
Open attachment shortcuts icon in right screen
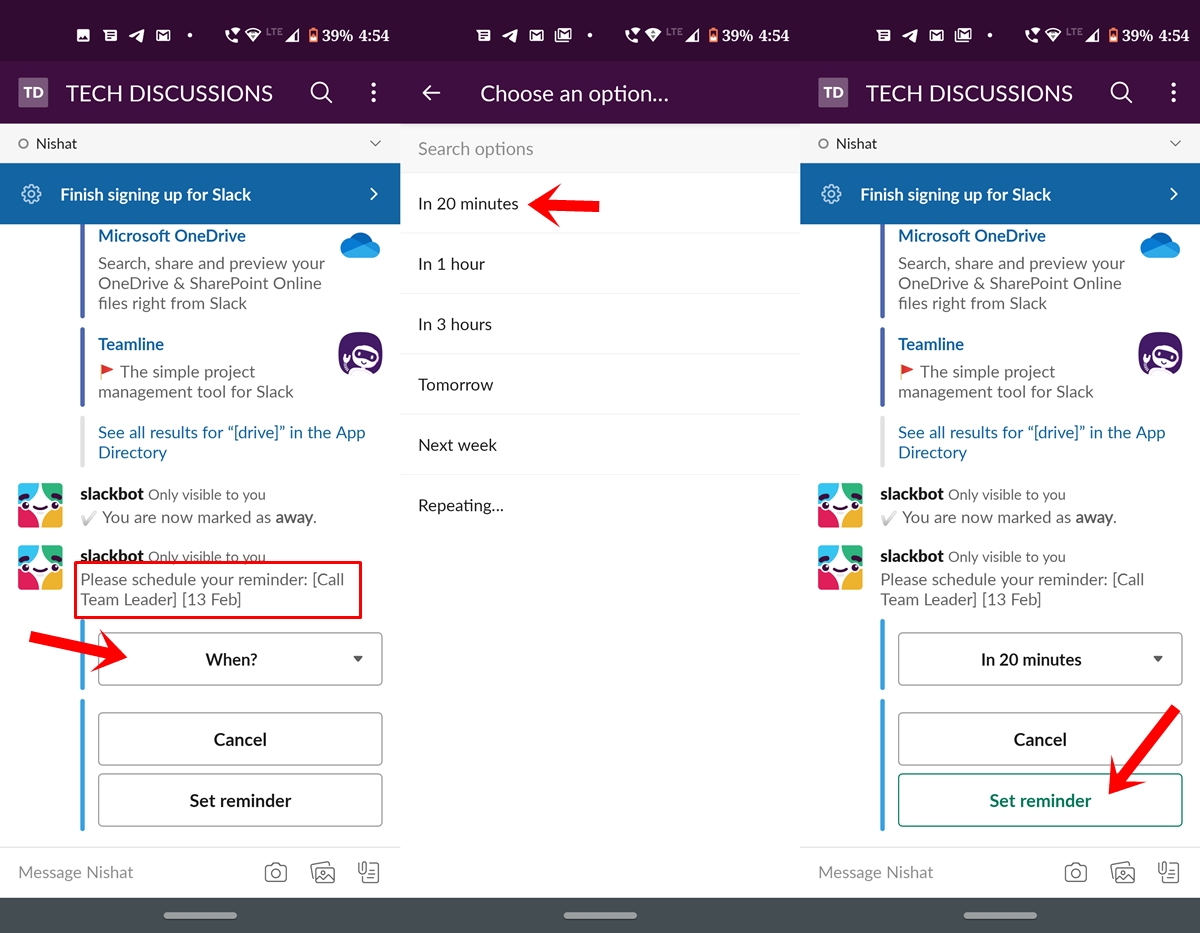pos(1169,872)
